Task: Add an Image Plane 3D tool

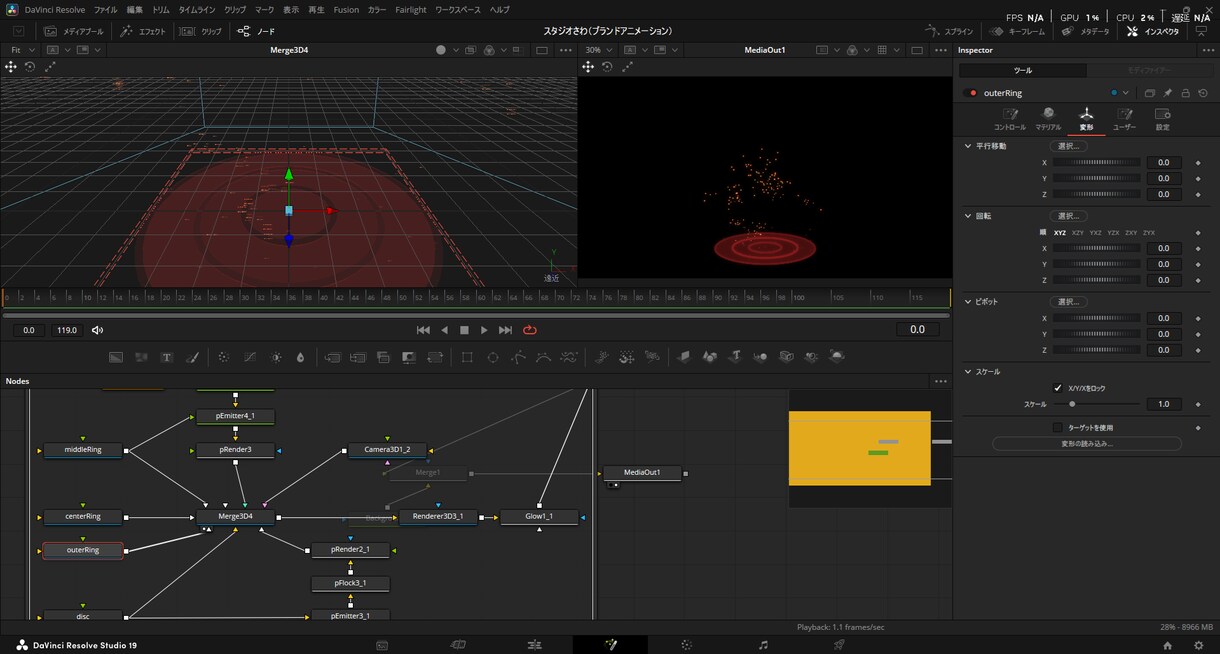Action: click(x=684, y=357)
